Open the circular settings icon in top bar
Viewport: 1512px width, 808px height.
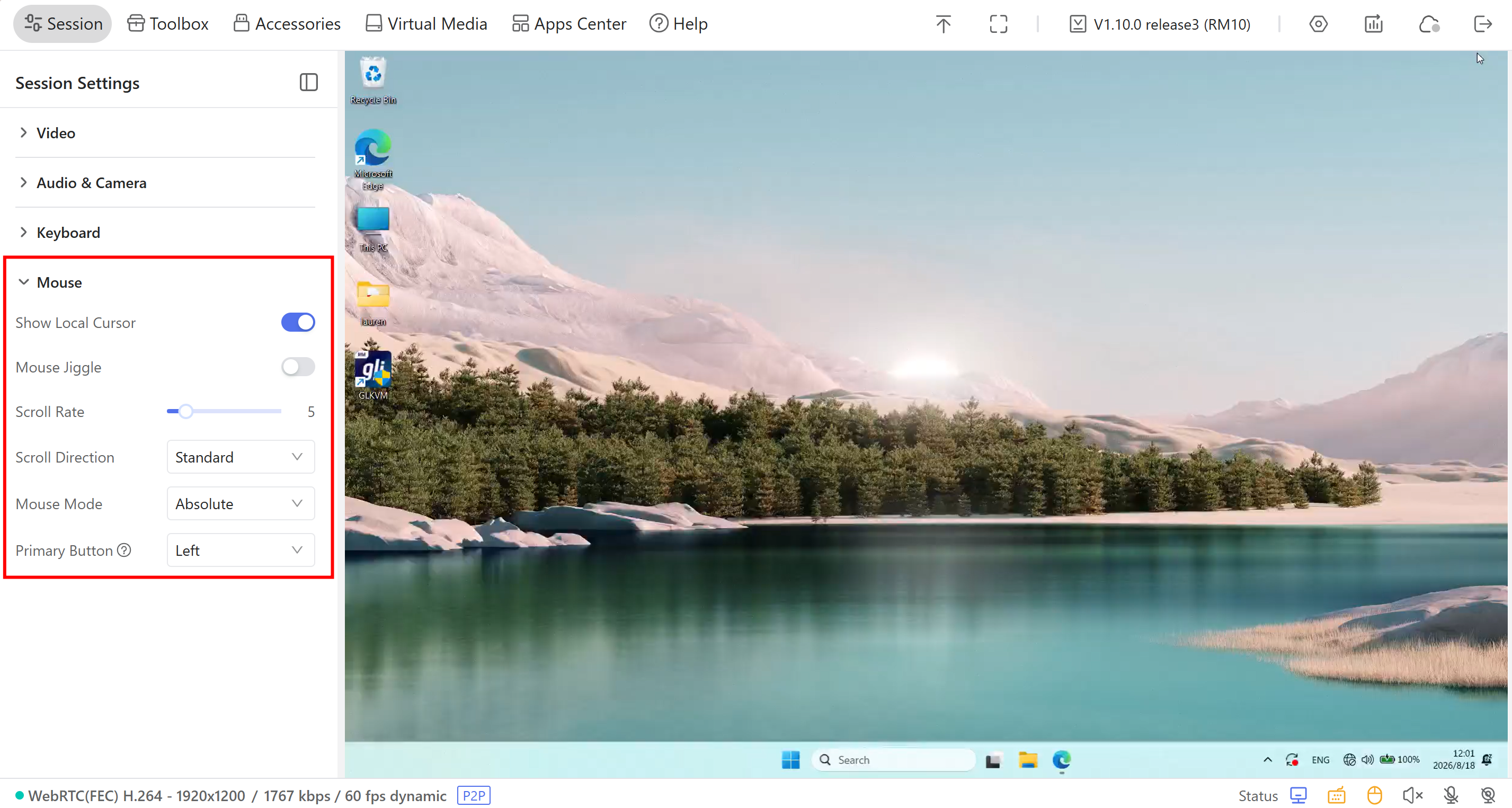tap(1318, 24)
